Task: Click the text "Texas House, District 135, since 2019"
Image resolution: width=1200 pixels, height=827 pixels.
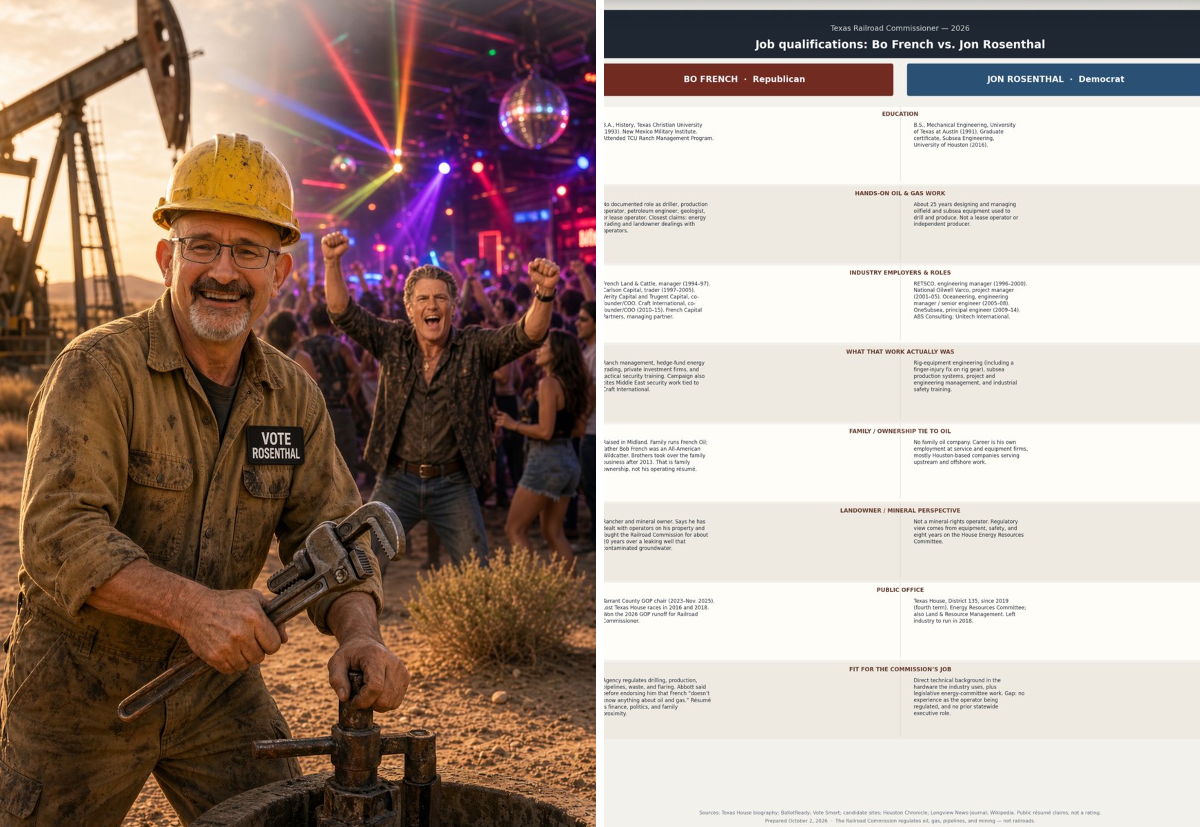Action: (970, 610)
